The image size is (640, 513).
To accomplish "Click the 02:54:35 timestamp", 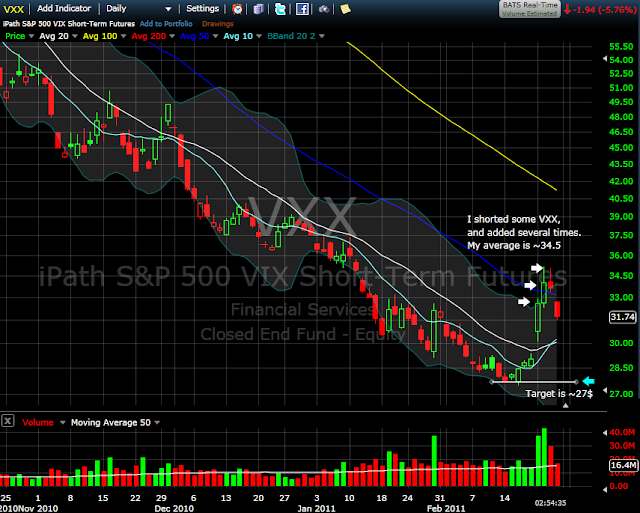I will point(550,503).
